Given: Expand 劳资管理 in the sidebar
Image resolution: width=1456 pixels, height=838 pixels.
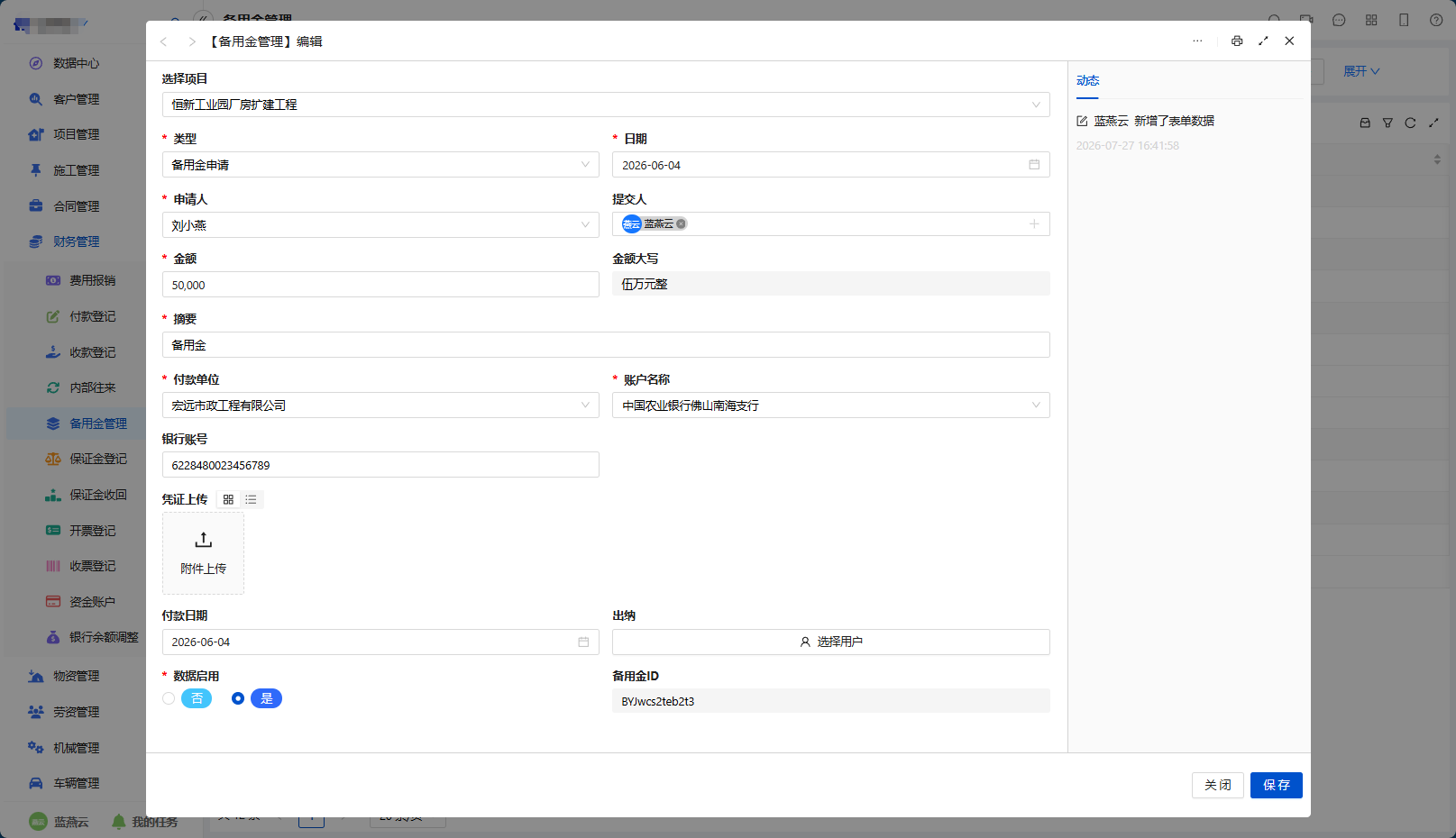Looking at the screenshot, I should tap(76, 712).
